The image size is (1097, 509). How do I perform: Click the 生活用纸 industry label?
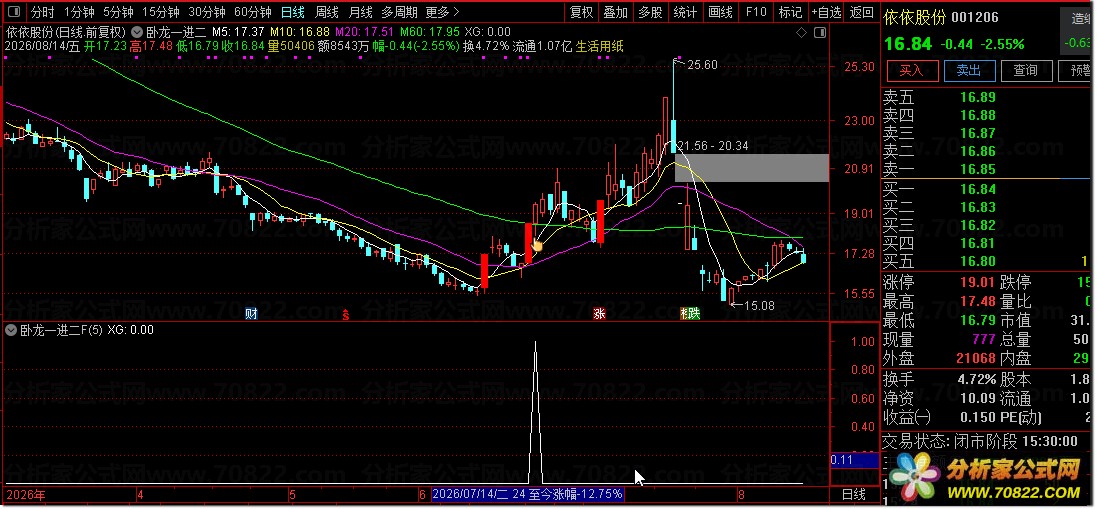click(x=600, y=45)
